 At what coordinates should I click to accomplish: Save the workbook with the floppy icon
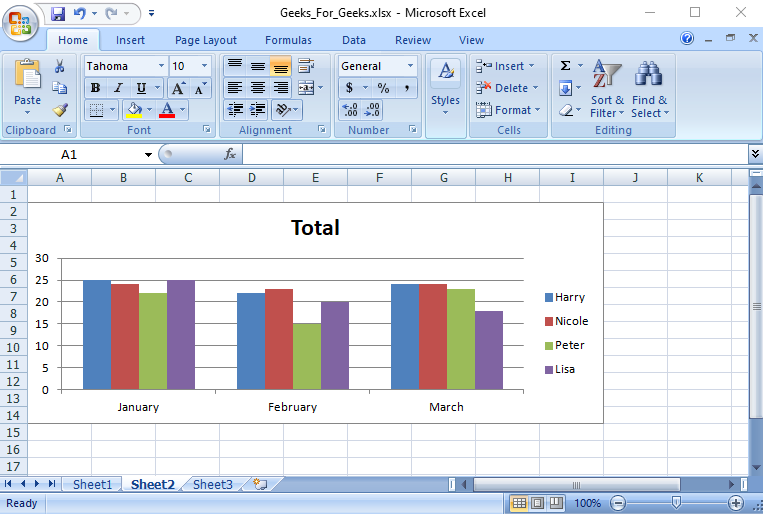pos(58,13)
